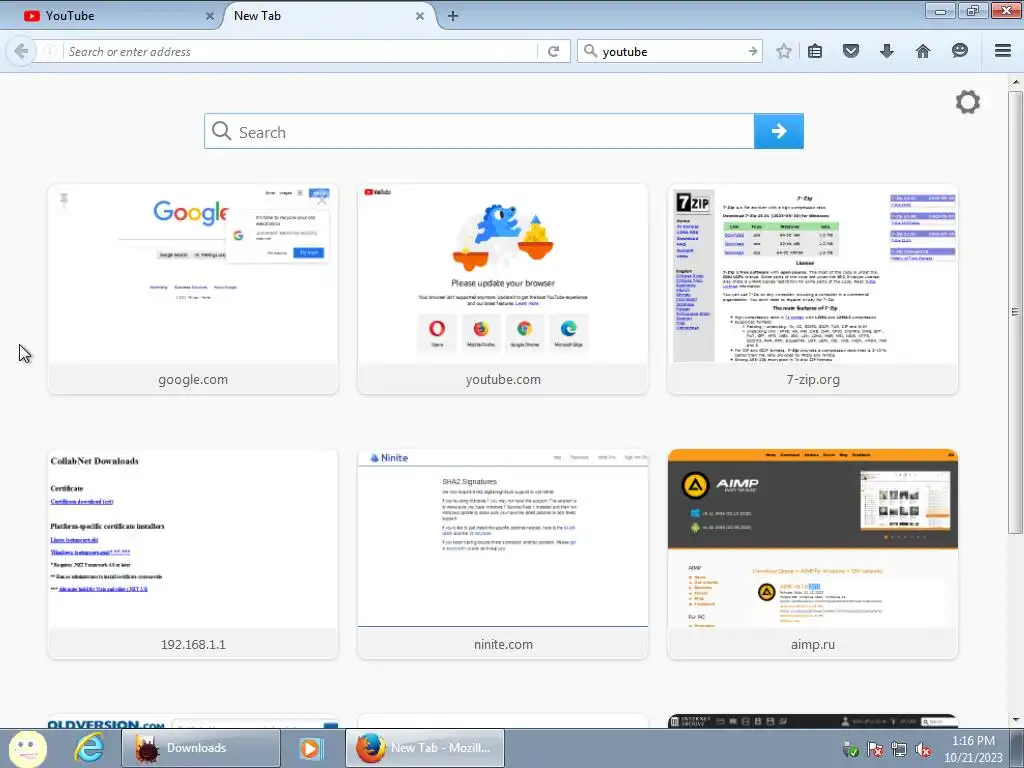1024x768 pixels.
Task: Launch the media player taskbar icon
Action: [x=311, y=748]
